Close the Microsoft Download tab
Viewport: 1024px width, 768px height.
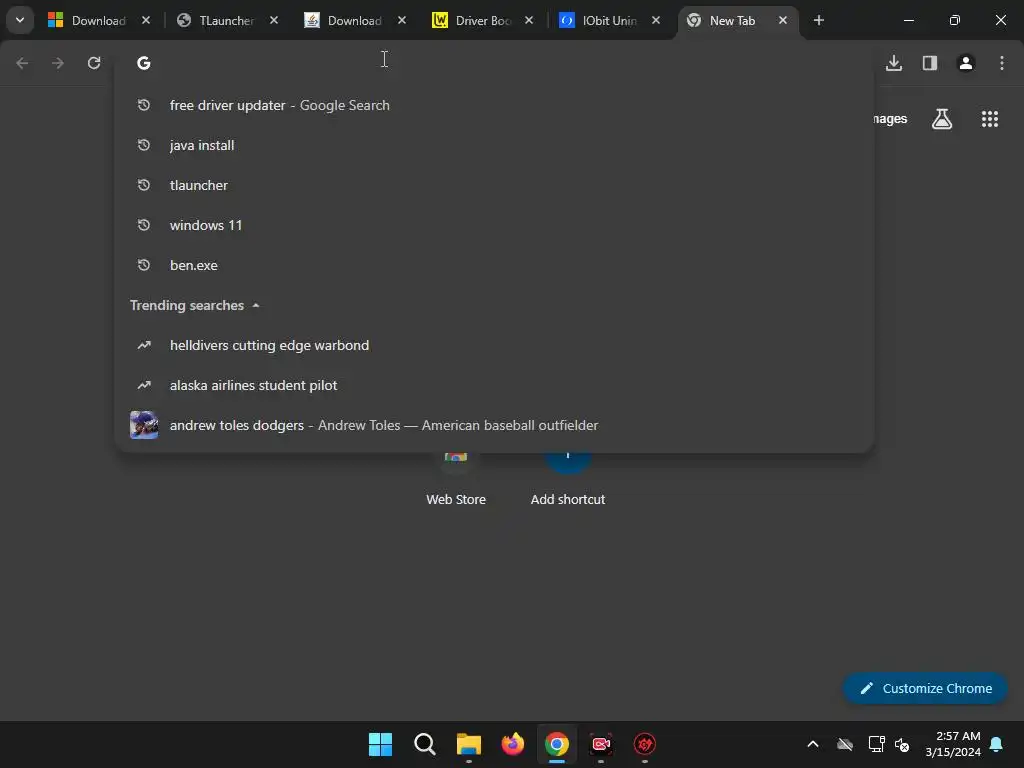[146, 20]
